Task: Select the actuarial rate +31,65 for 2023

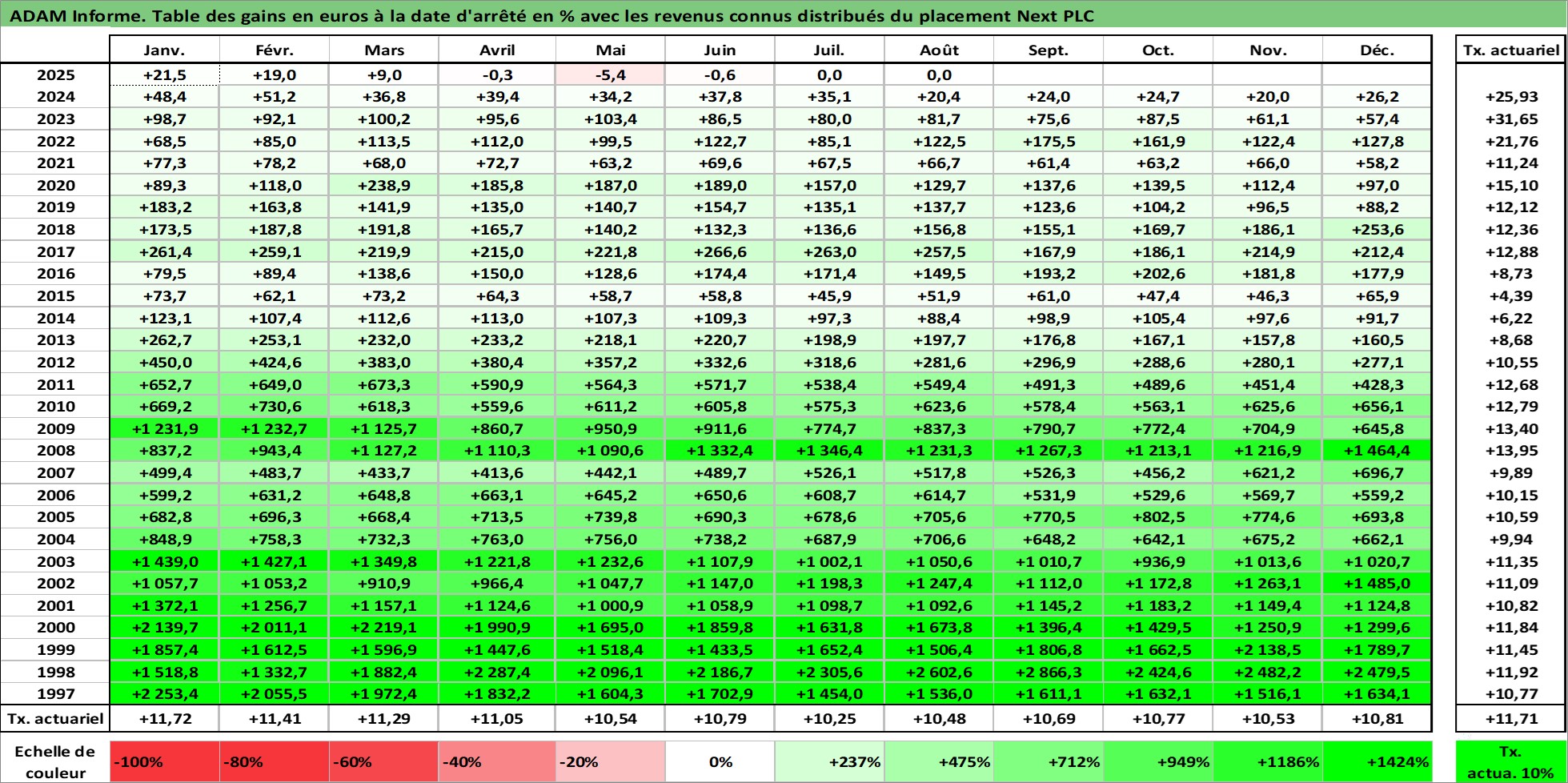Action: click(1511, 118)
